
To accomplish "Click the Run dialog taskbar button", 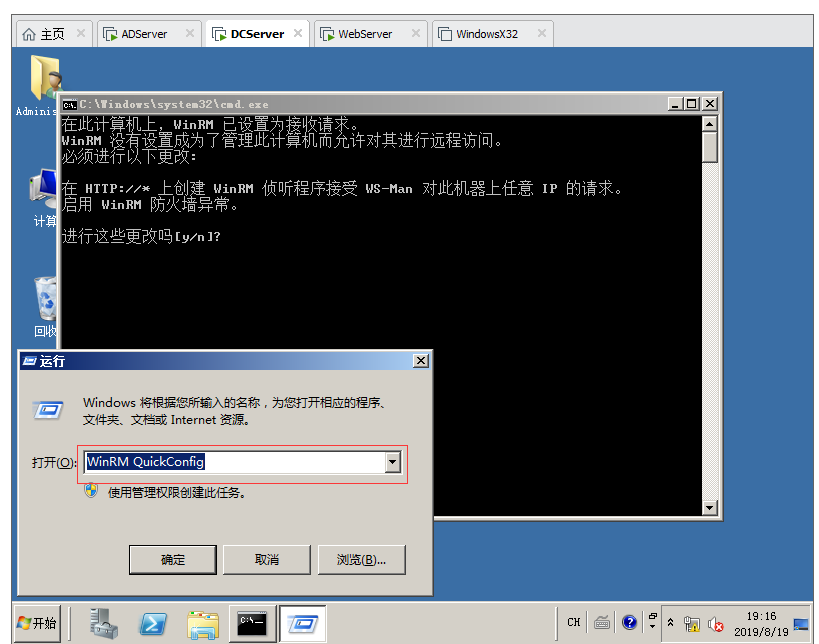I will click(x=302, y=623).
